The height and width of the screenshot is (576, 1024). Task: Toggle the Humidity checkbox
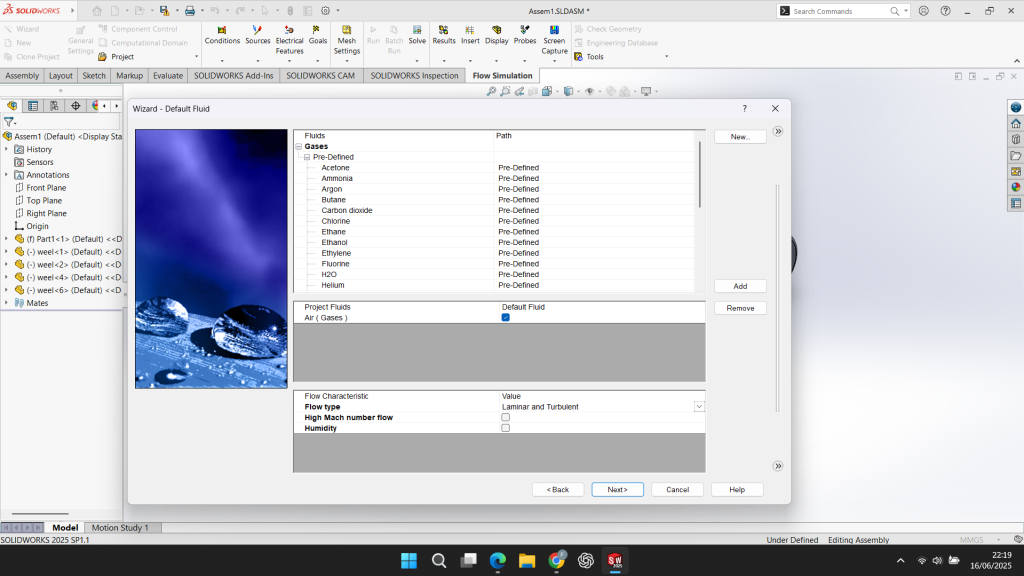[x=506, y=428]
